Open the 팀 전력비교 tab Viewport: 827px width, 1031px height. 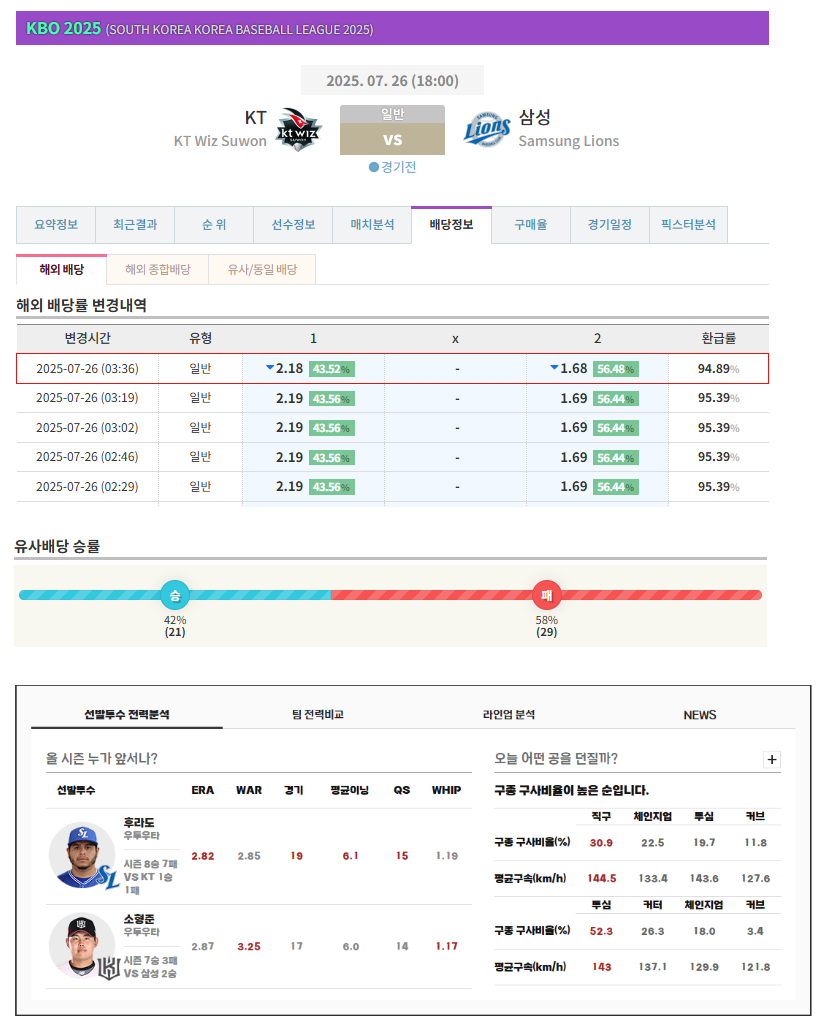318,715
